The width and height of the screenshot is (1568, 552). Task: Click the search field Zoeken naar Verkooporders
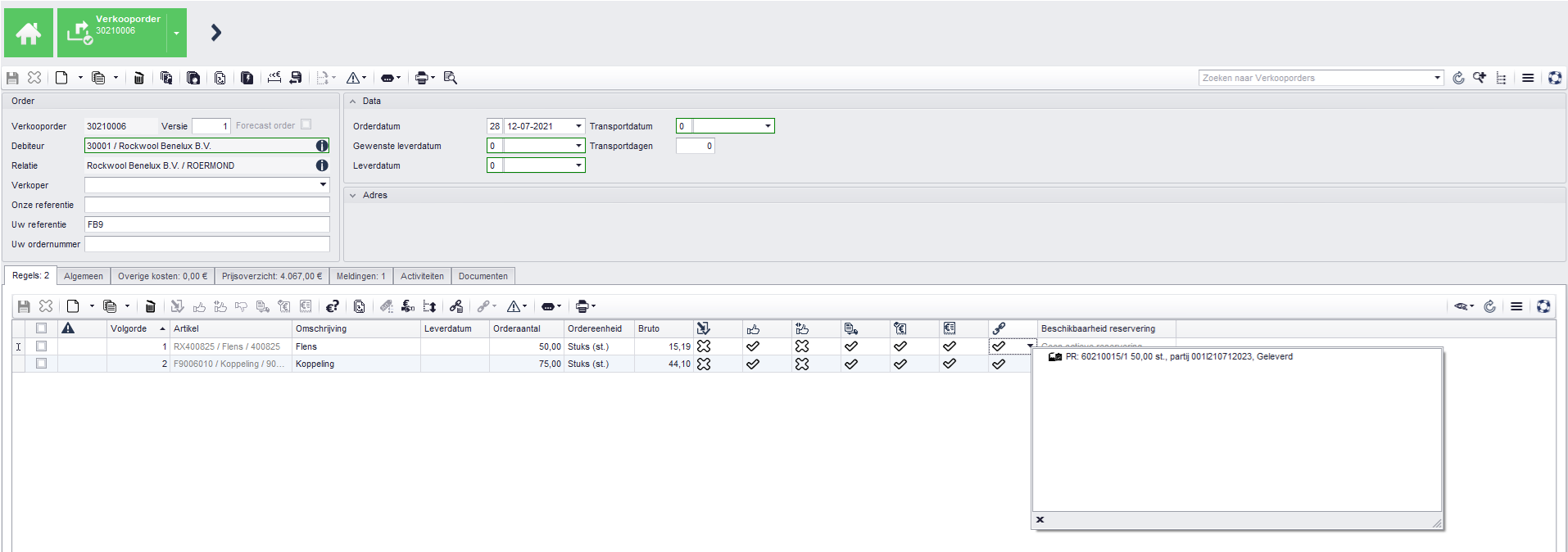coord(1315,78)
